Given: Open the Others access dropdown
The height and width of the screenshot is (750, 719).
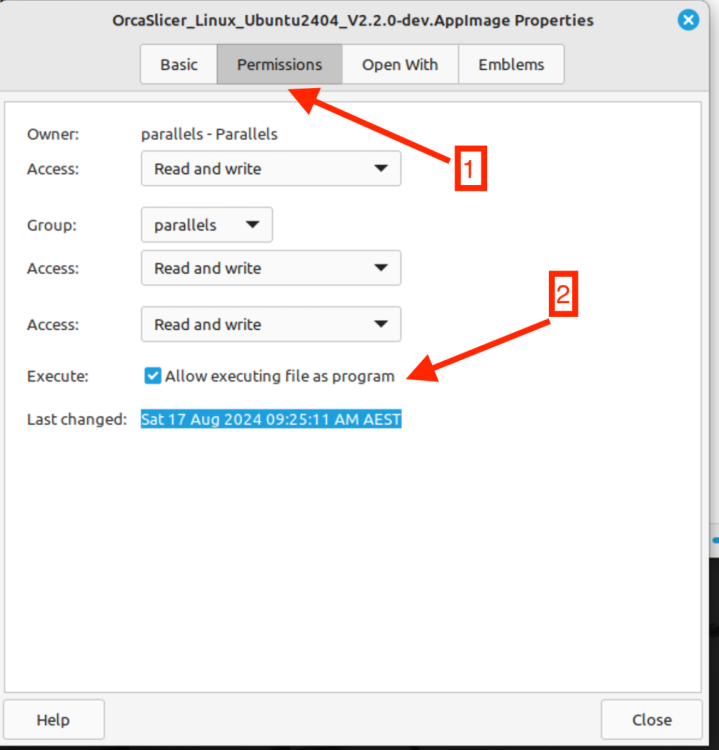Looking at the screenshot, I should 271,324.
